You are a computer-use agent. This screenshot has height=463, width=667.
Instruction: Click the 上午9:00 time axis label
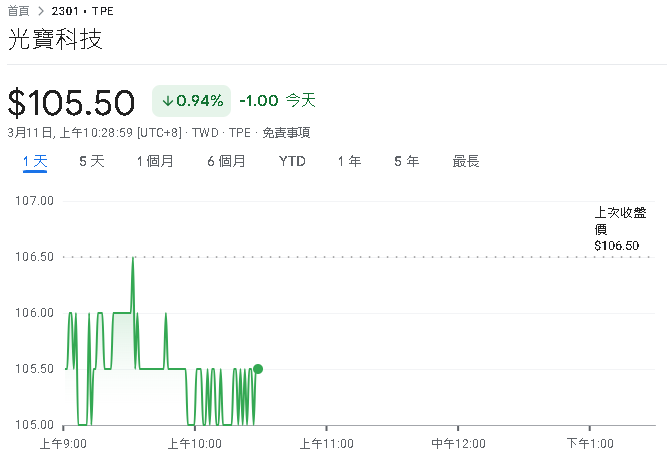coord(63,444)
